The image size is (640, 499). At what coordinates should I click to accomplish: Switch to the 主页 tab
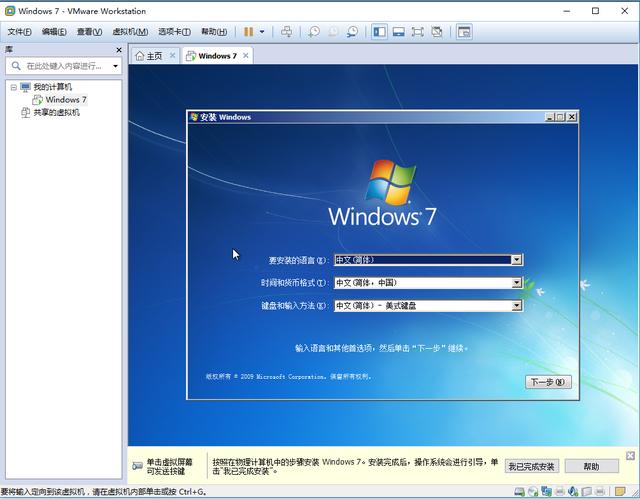point(150,56)
